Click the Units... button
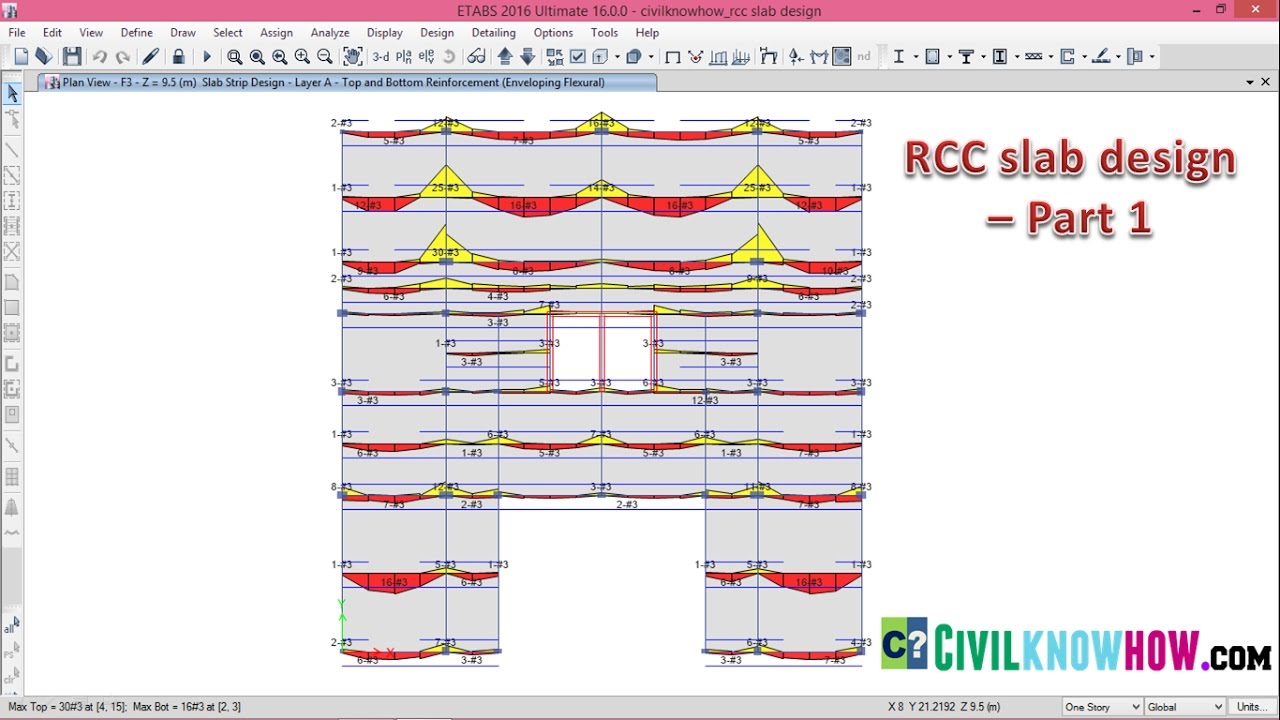 click(1253, 707)
